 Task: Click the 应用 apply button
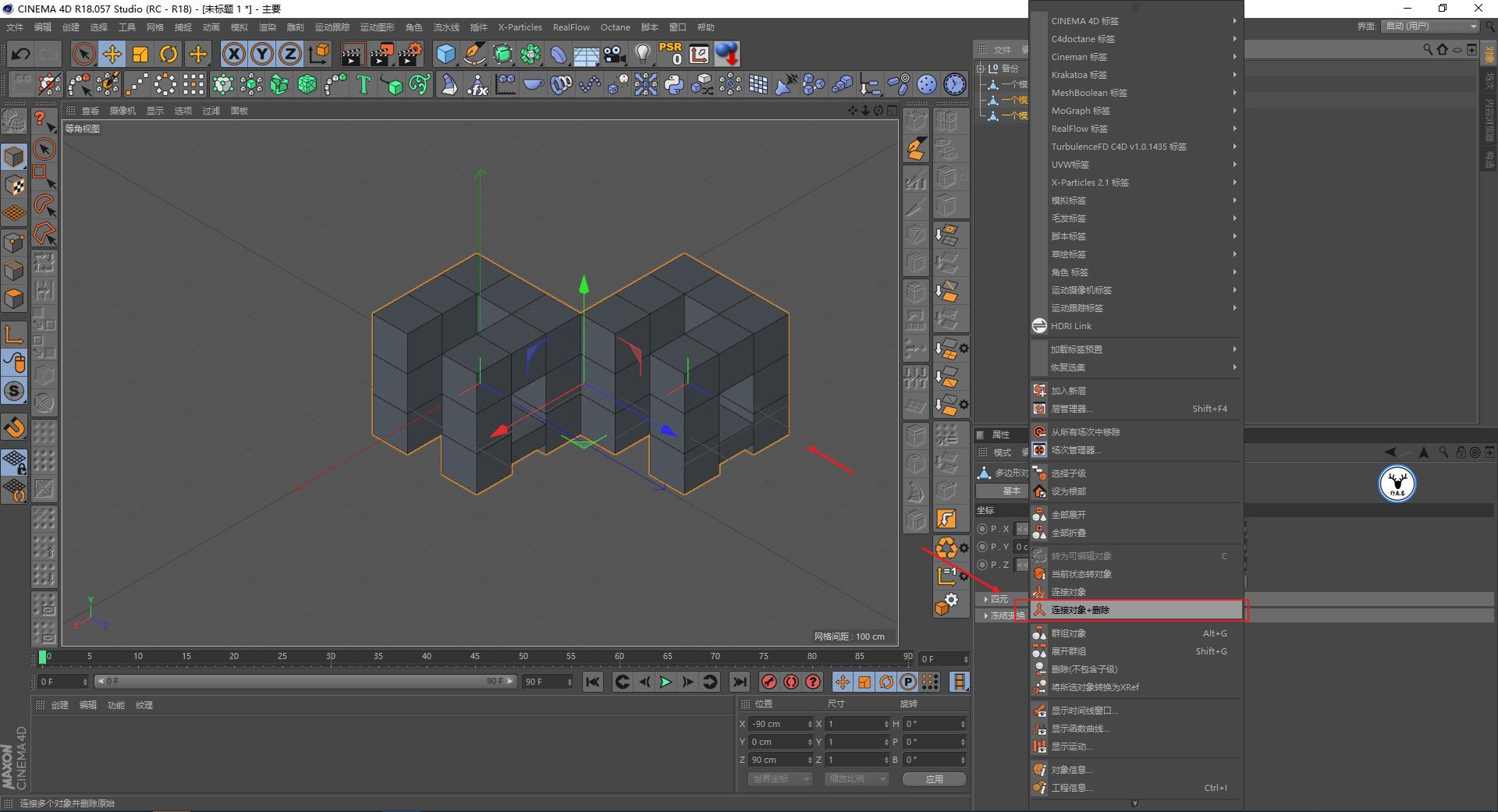[x=934, y=778]
